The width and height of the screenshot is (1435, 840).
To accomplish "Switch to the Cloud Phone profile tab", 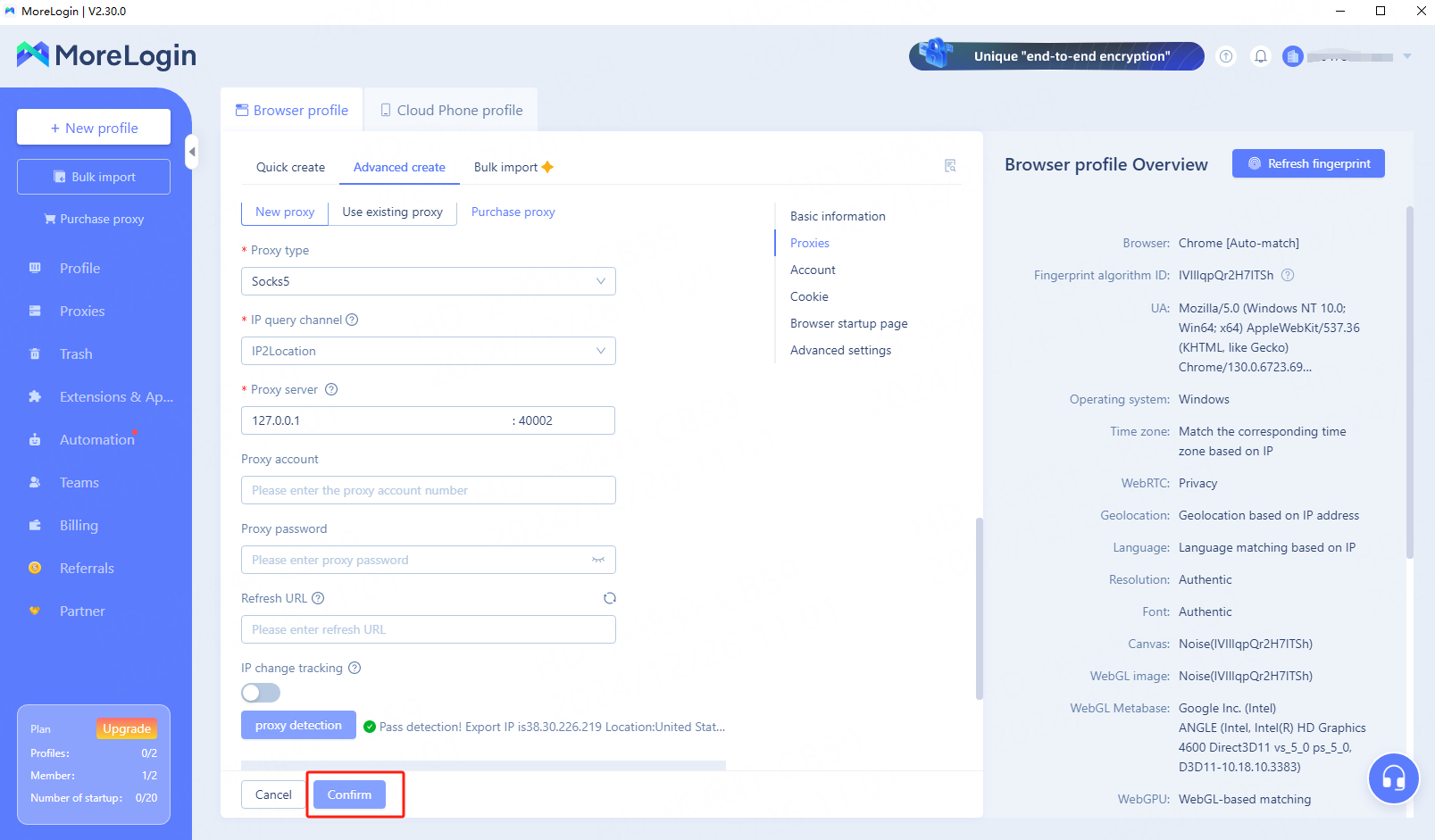I will pyautogui.click(x=451, y=110).
